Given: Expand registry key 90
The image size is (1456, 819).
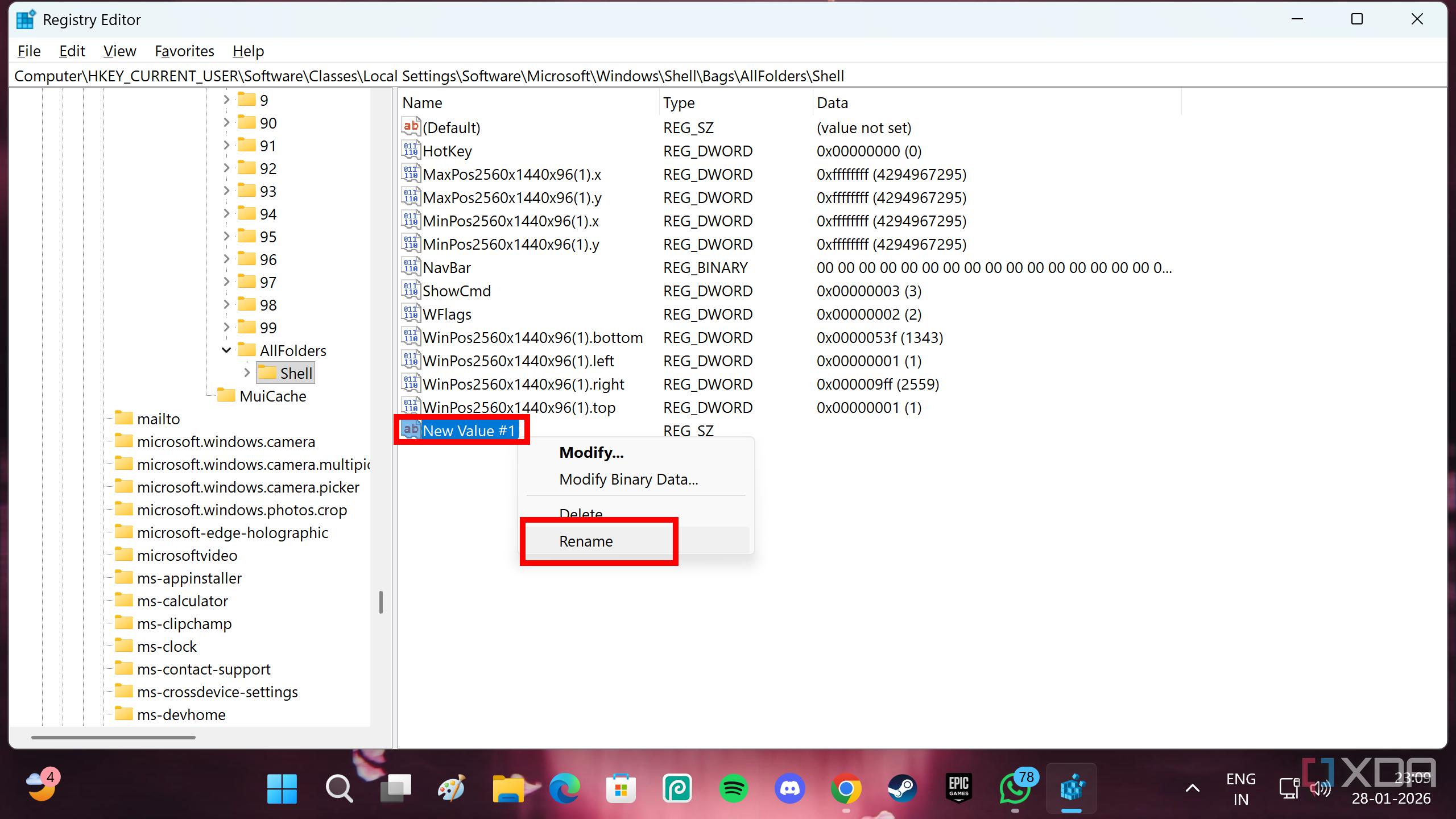Looking at the screenshot, I should coord(226,122).
